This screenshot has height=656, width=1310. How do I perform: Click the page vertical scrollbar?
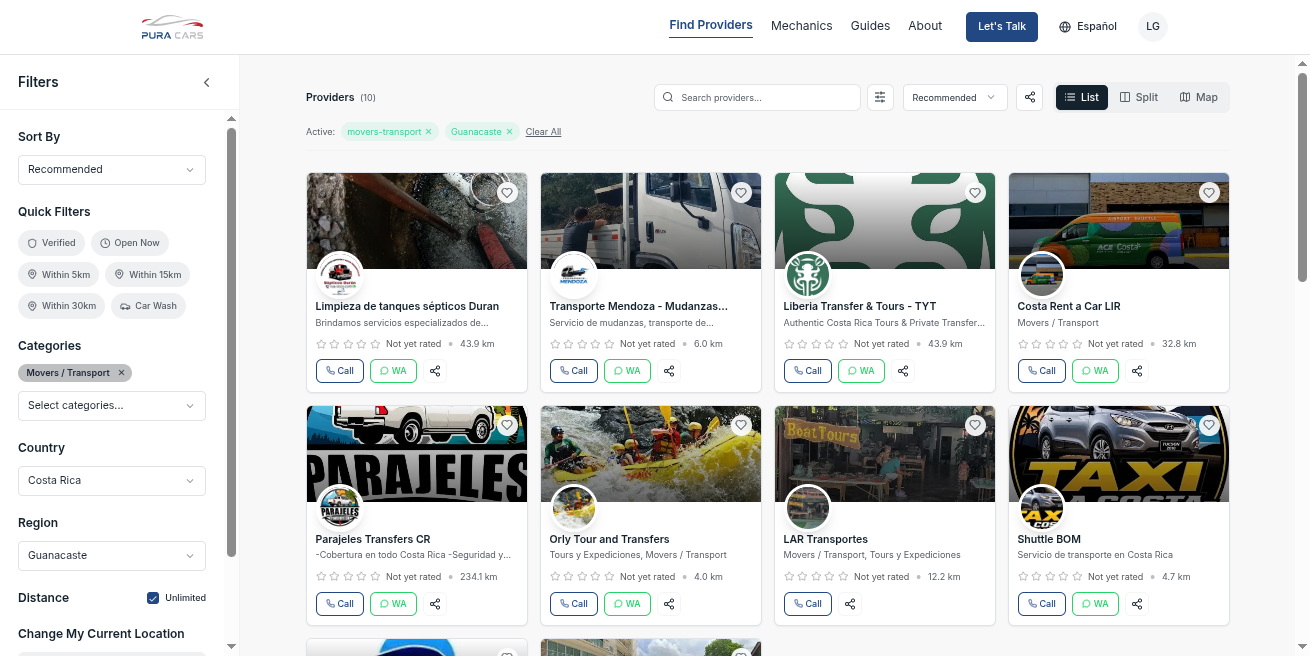(x=1302, y=176)
